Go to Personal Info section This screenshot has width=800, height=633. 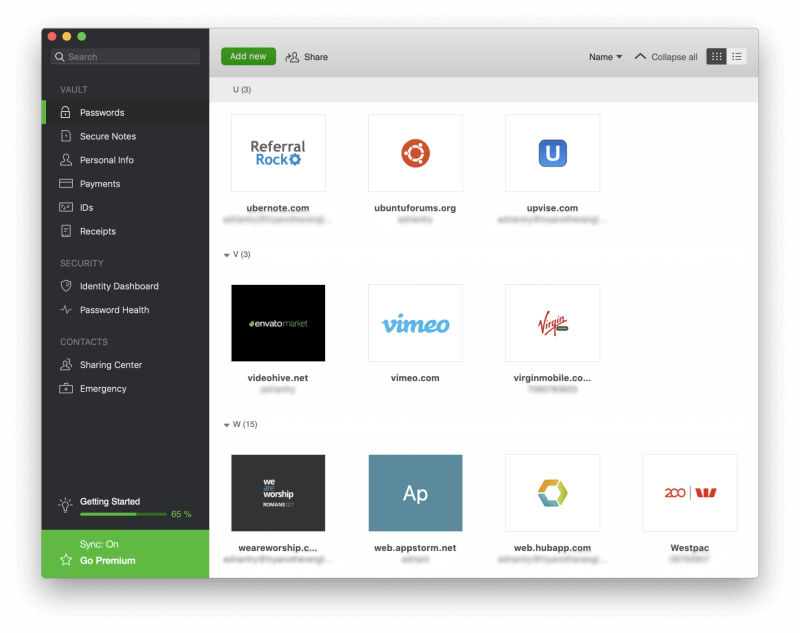(126, 160)
